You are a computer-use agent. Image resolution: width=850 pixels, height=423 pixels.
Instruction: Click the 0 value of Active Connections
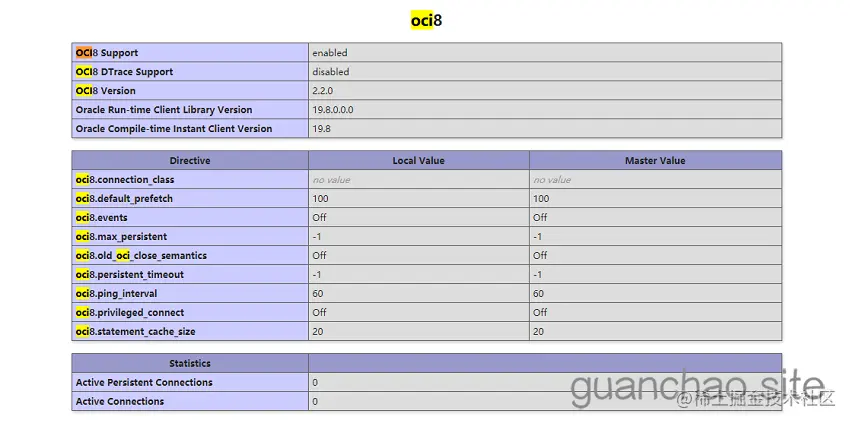click(315, 401)
